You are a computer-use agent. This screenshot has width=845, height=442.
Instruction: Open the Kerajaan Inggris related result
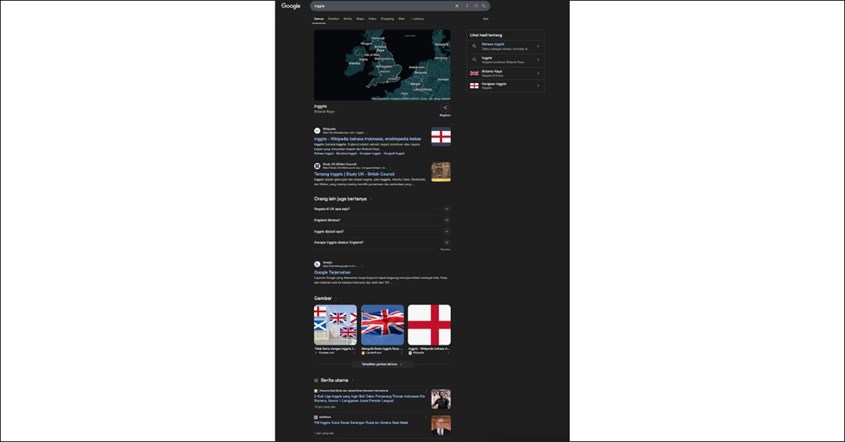click(505, 86)
